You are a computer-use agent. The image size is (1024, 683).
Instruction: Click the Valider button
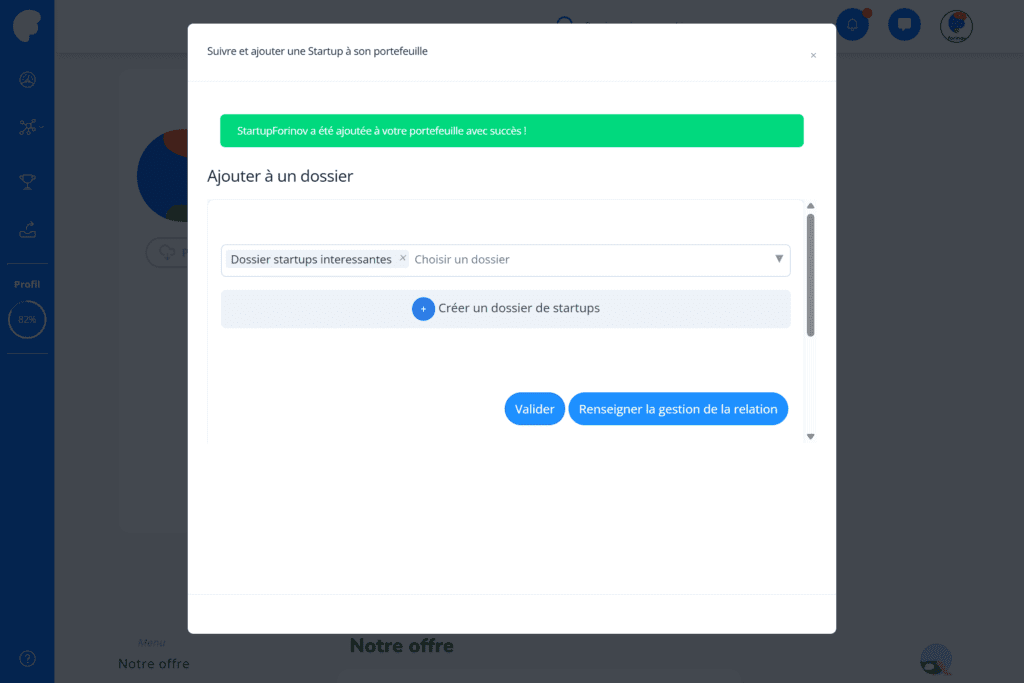click(x=534, y=409)
